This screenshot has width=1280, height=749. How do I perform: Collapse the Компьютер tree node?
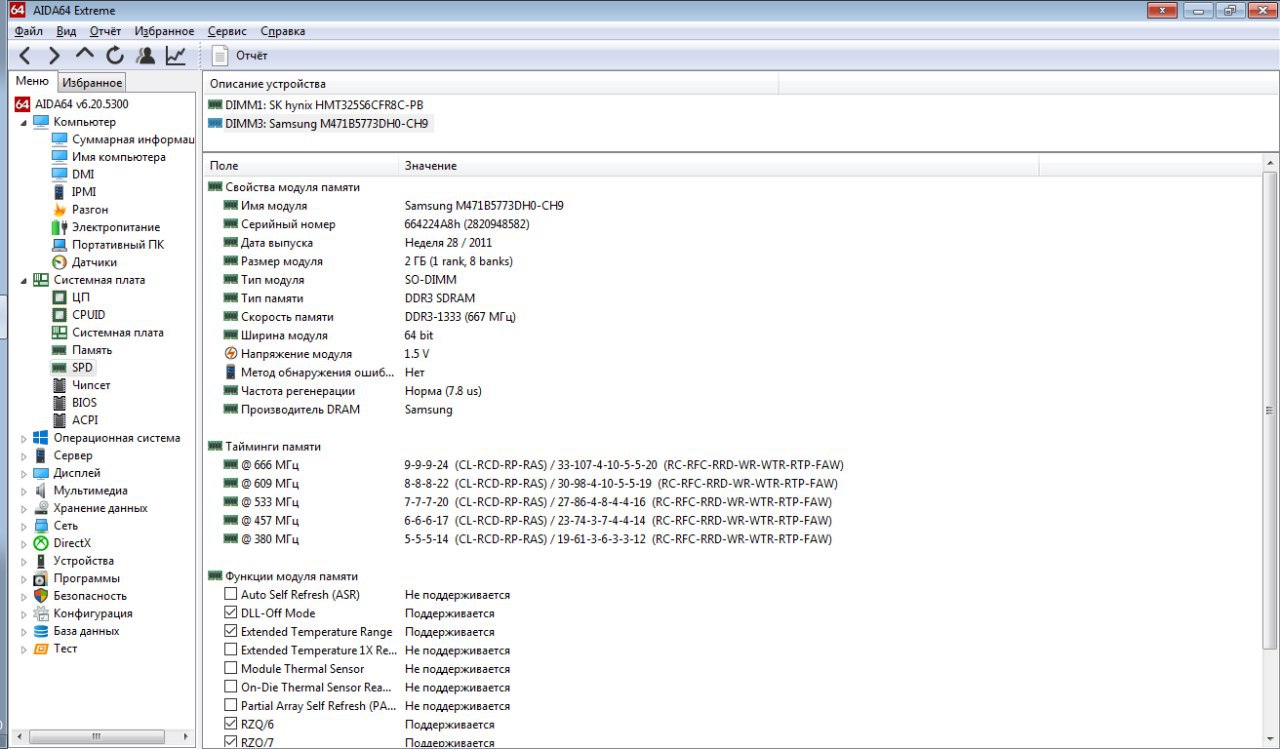[x=24, y=122]
